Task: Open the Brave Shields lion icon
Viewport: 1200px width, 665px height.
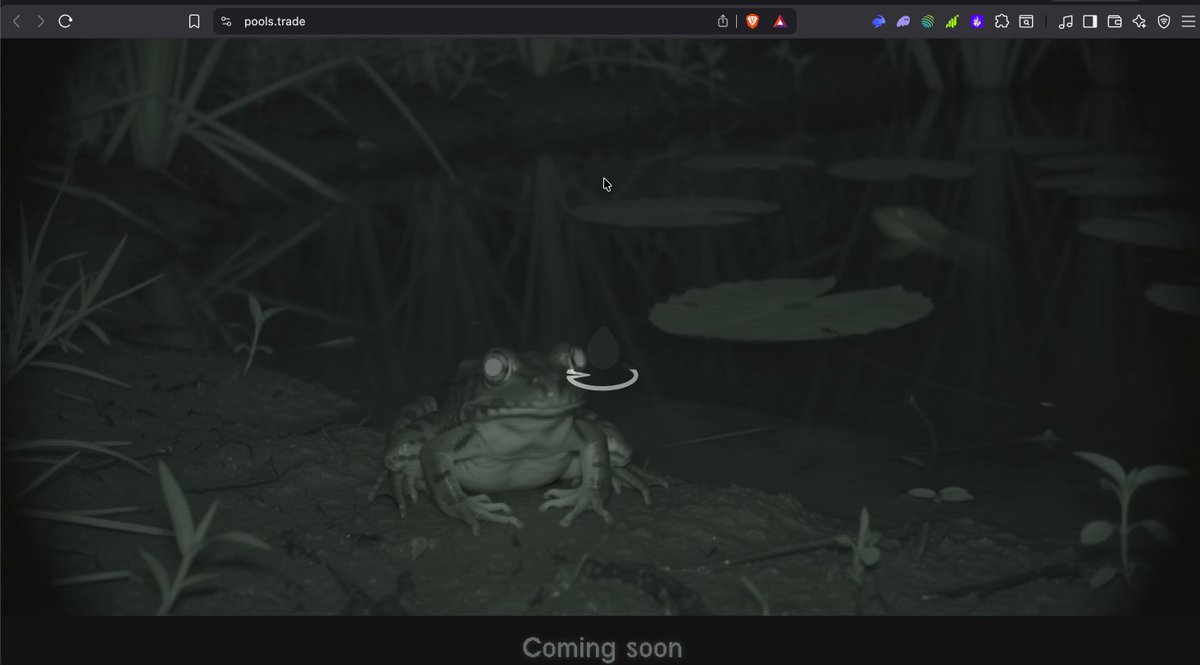Action: (x=752, y=21)
